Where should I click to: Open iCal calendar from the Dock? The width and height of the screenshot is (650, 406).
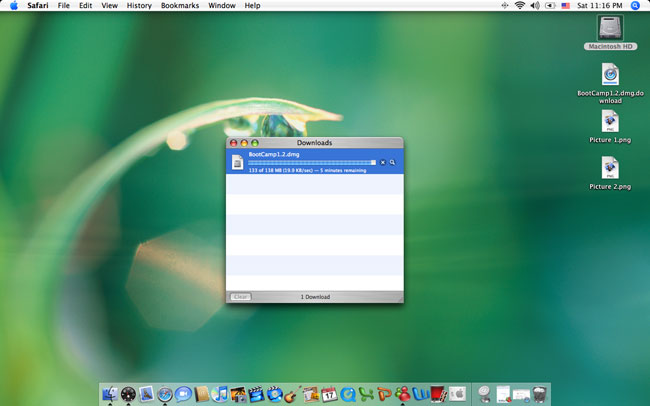click(330, 394)
